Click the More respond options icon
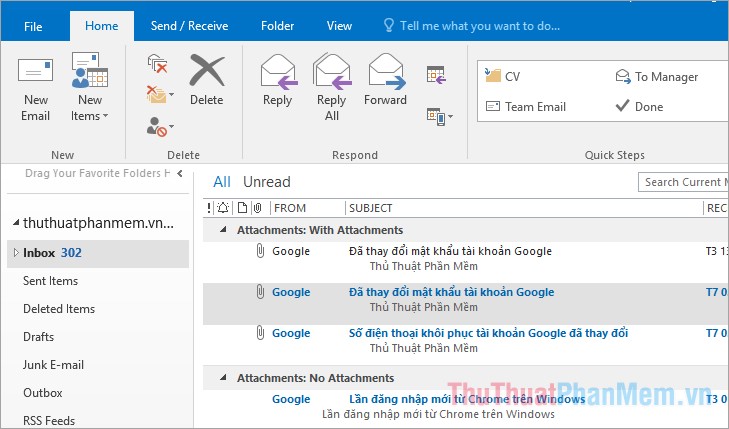 click(x=436, y=116)
